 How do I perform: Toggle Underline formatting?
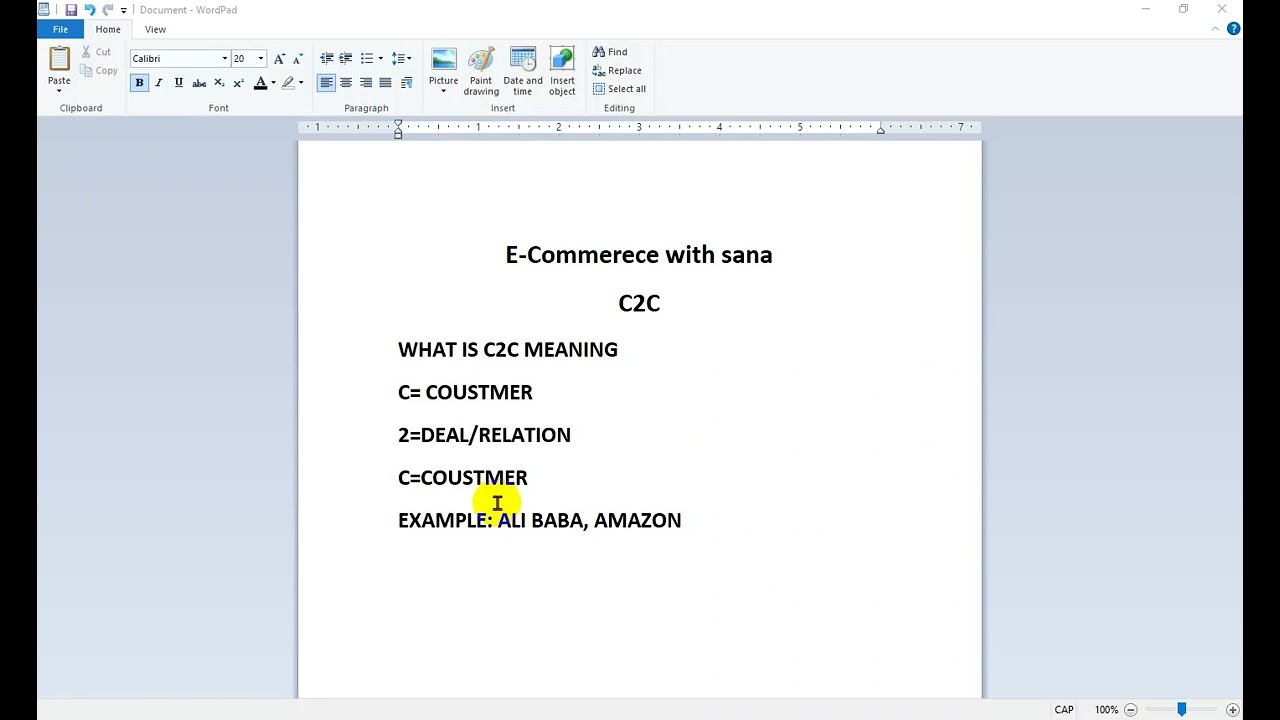pyautogui.click(x=179, y=83)
